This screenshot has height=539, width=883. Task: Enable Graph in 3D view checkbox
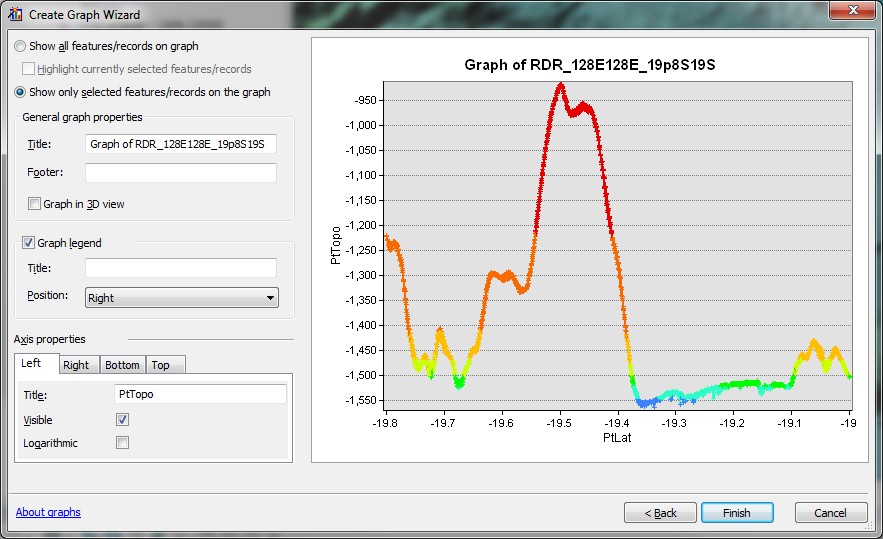point(34,204)
